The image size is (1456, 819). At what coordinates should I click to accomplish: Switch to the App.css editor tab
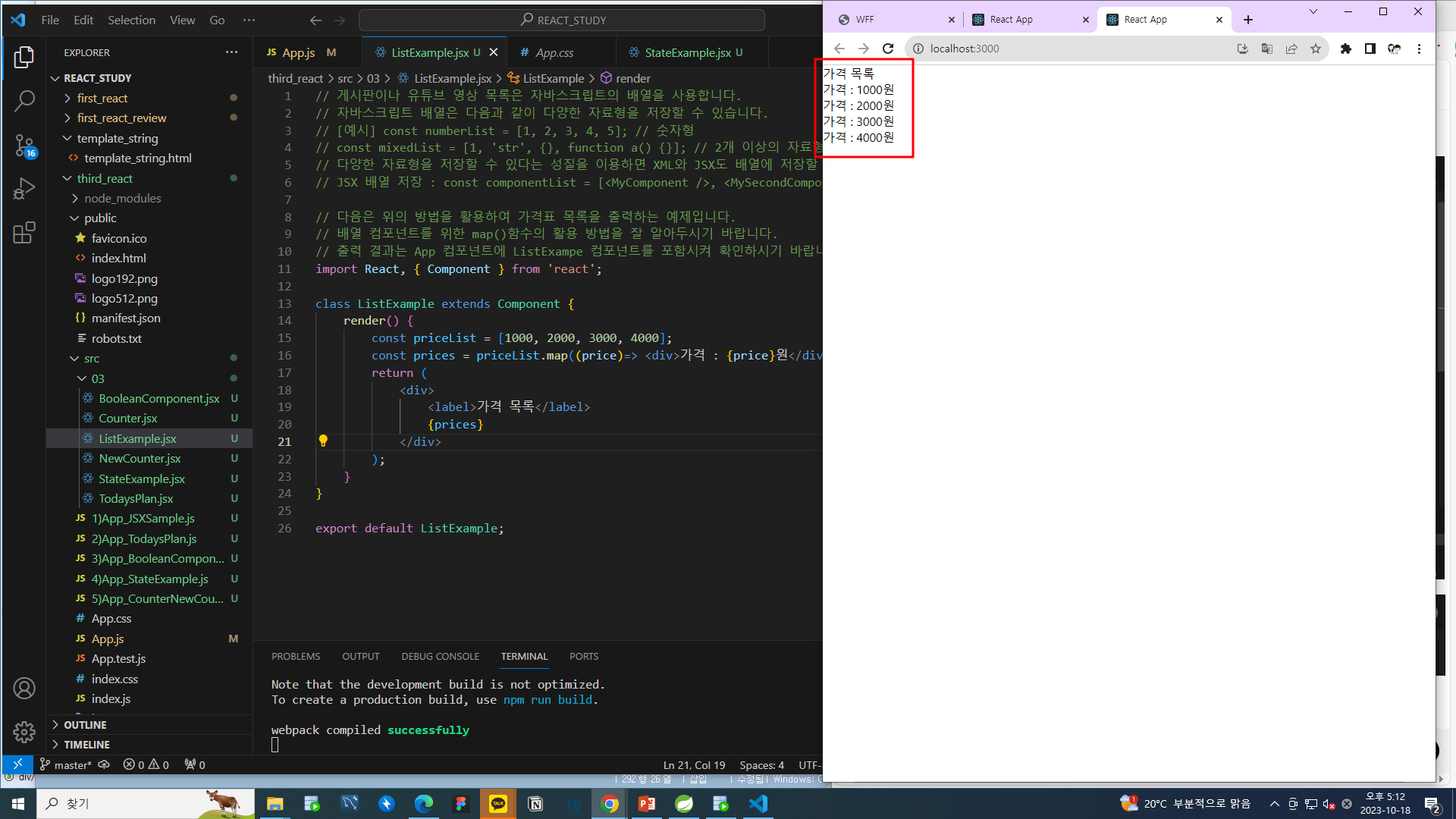554,52
